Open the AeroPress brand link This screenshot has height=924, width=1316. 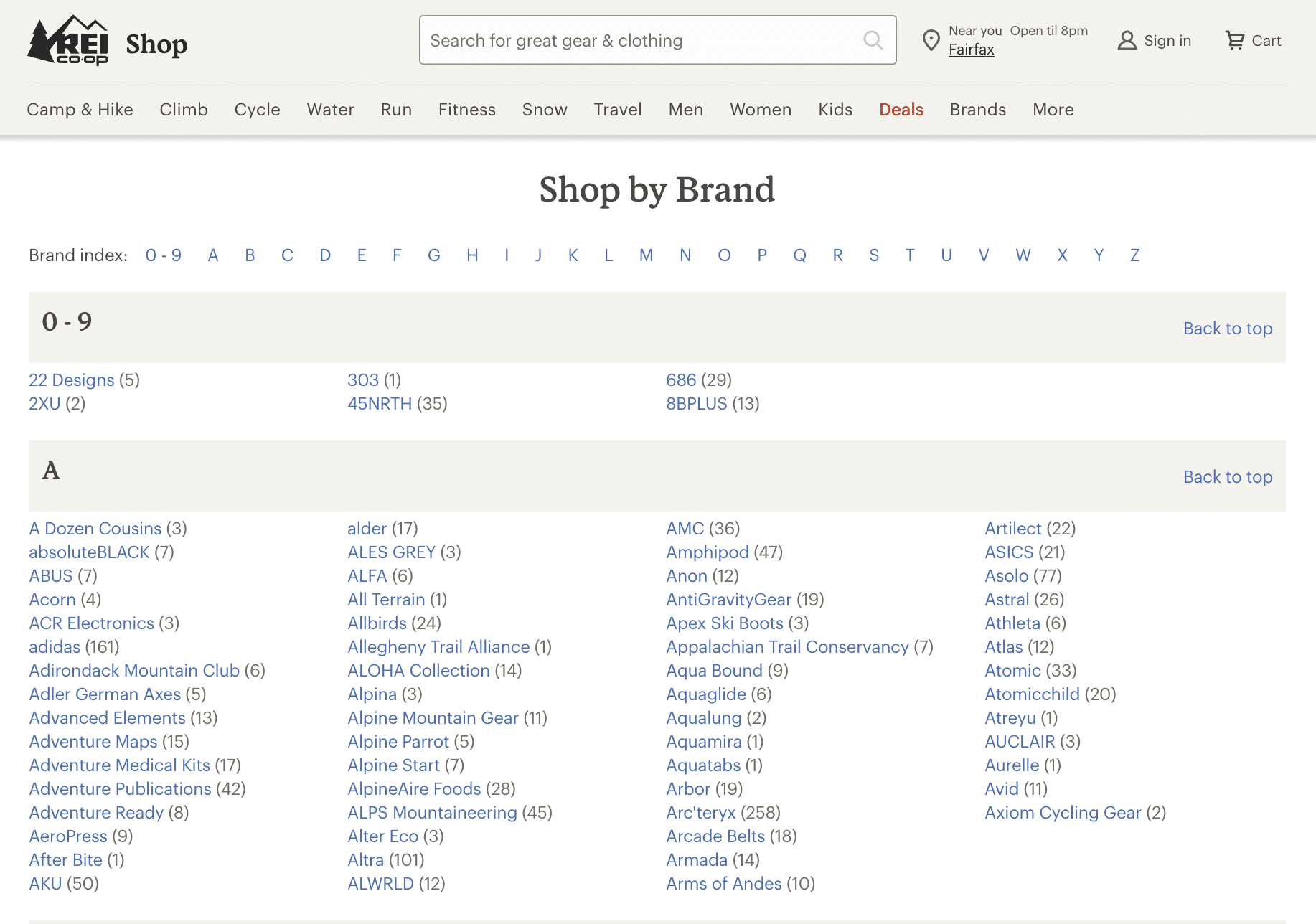click(x=68, y=836)
